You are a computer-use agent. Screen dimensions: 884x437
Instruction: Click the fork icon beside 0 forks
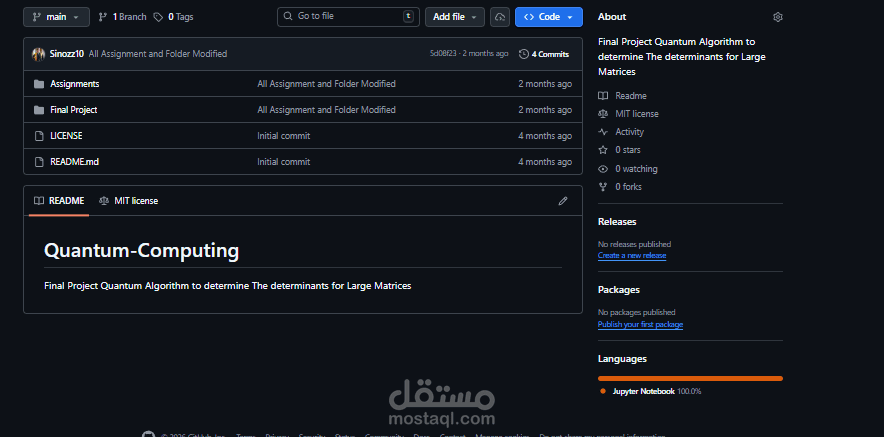pos(603,187)
